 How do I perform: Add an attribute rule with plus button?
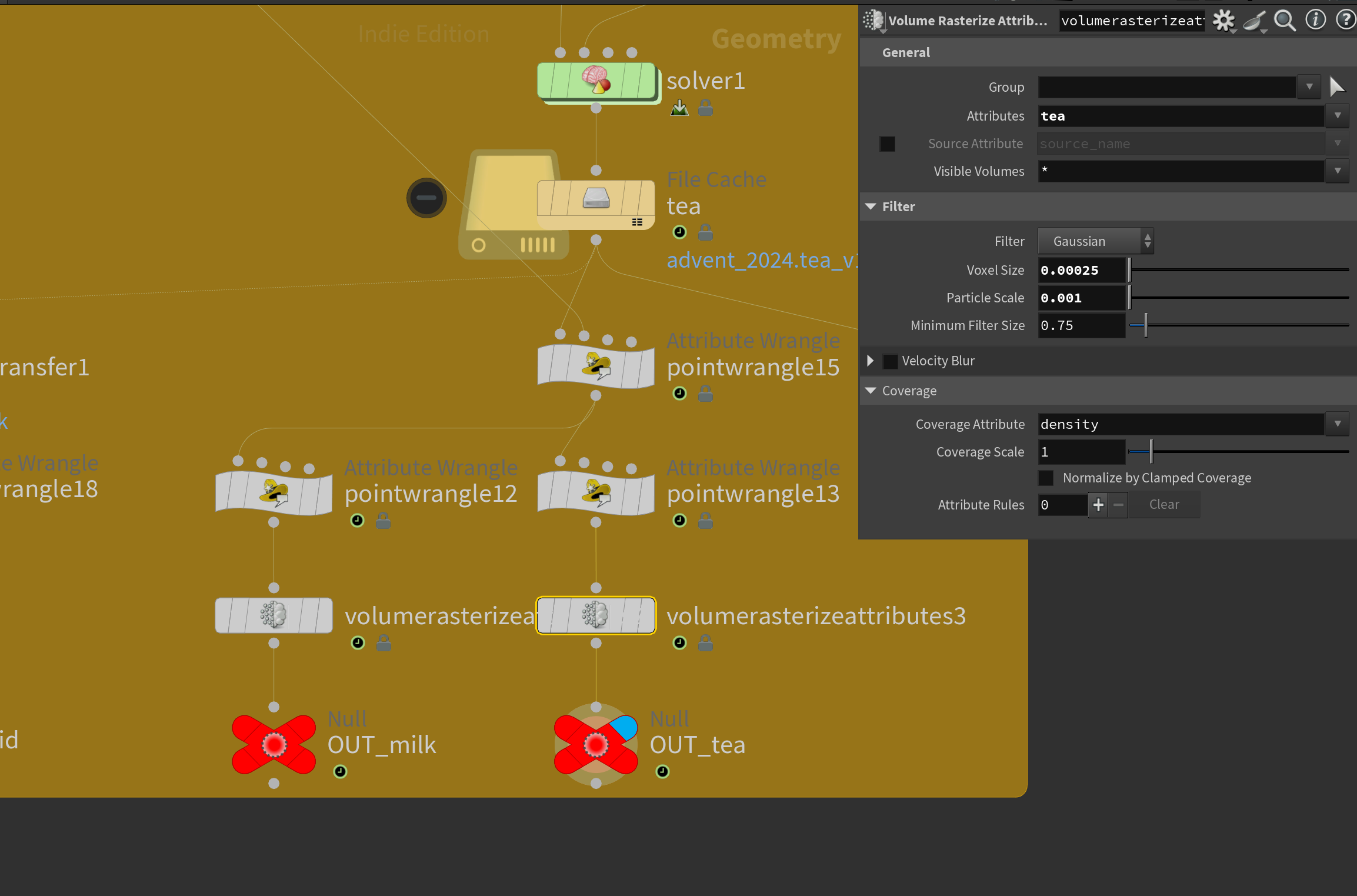[1098, 505]
